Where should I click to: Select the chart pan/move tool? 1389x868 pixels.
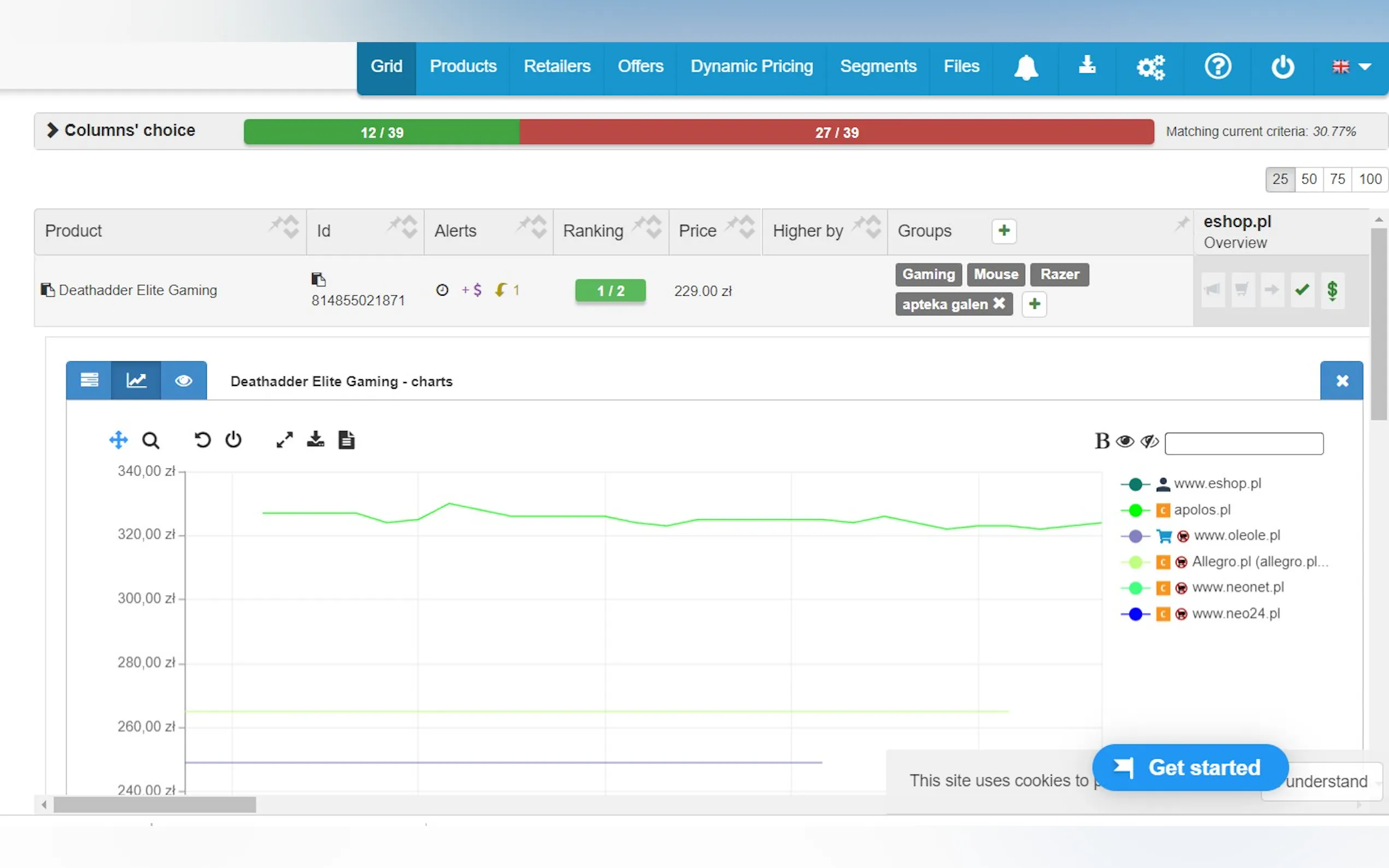pyautogui.click(x=118, y=441)
